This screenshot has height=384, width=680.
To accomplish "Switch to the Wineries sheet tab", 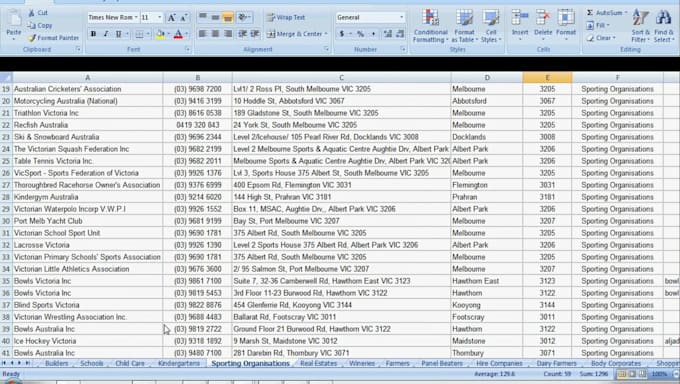I will (x=362, y=364).
